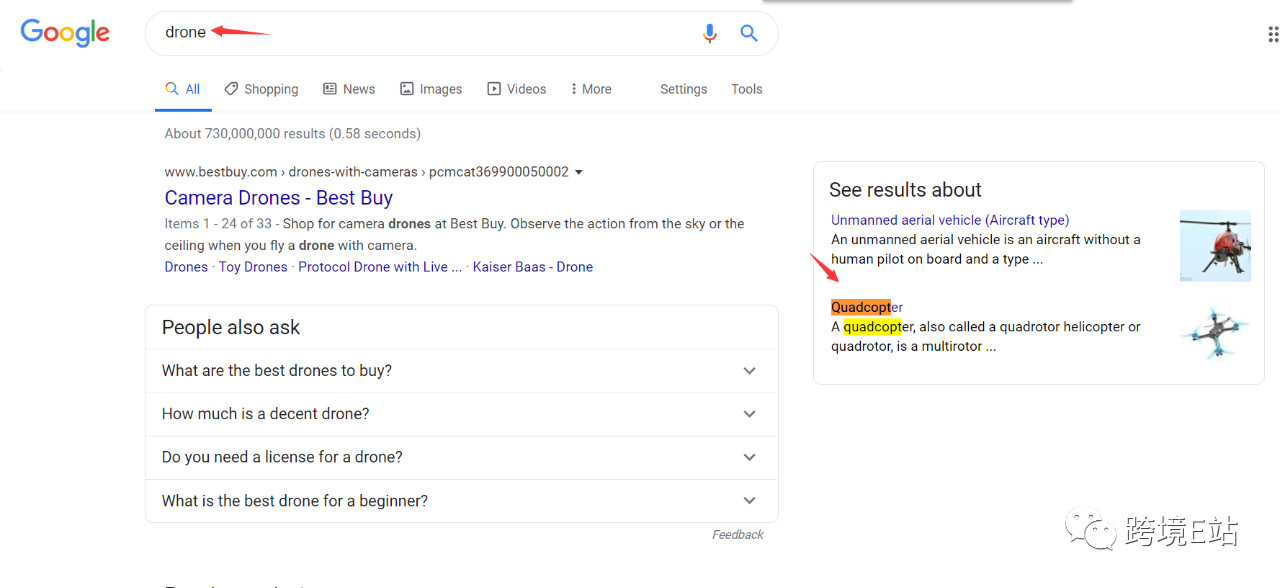
Task: Open the bestbuy.com URL dropdown arrow
Action: [579, 172]
